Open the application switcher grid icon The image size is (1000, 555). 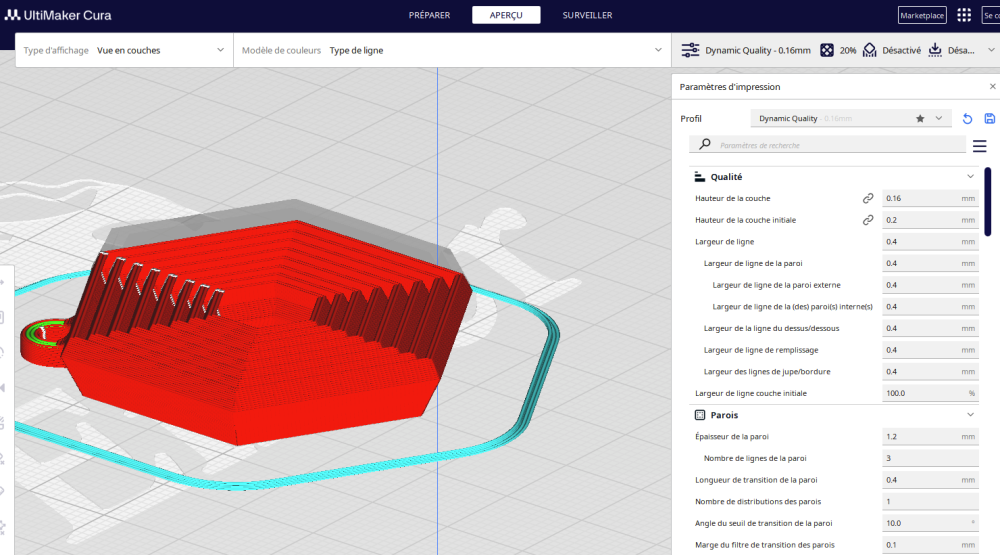coord(964,15)
